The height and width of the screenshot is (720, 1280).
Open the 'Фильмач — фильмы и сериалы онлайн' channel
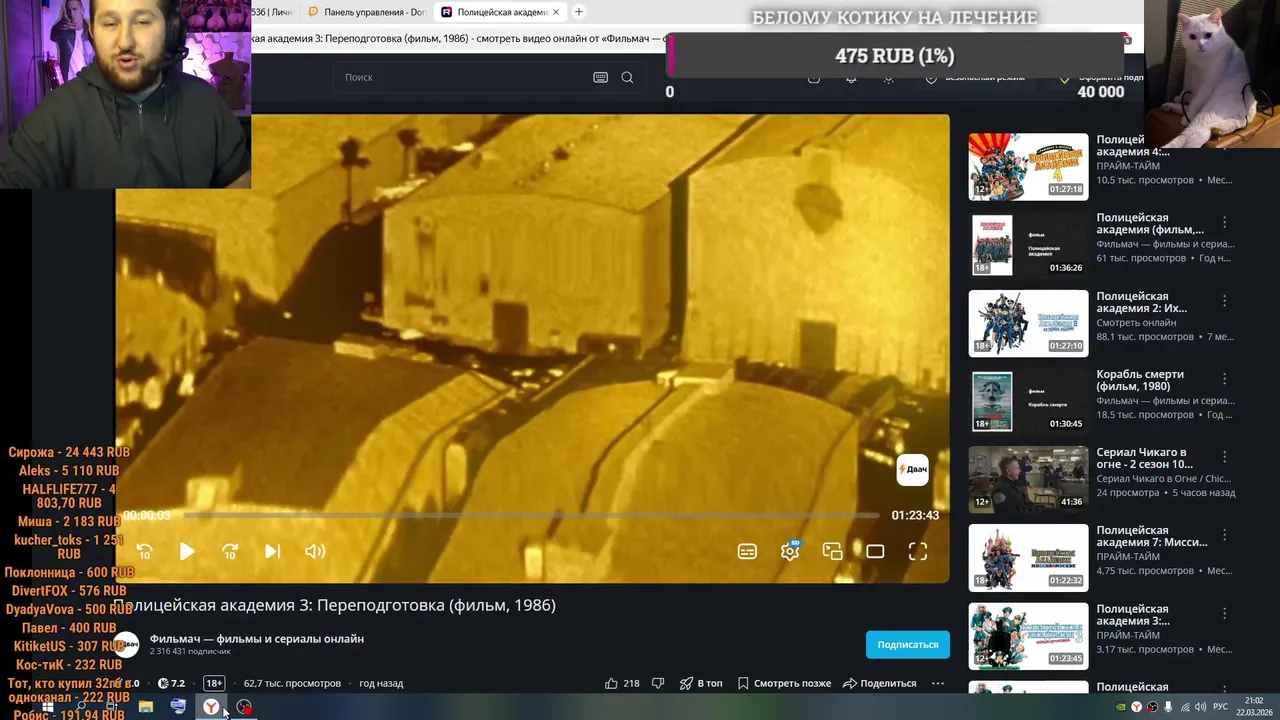coord(257,639)
